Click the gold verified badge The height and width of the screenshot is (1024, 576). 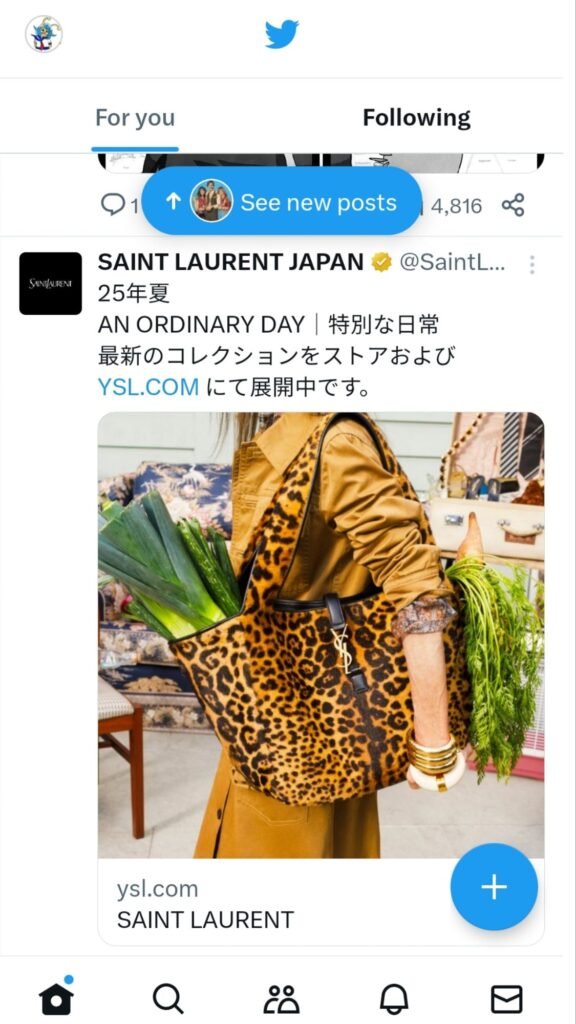point(381,263)
